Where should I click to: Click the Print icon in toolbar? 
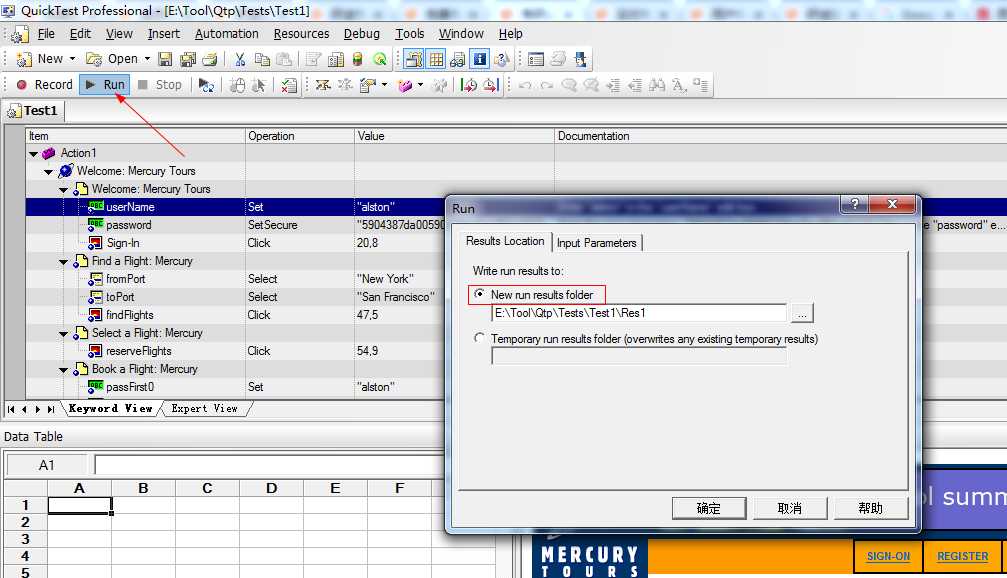pos(209,59)
